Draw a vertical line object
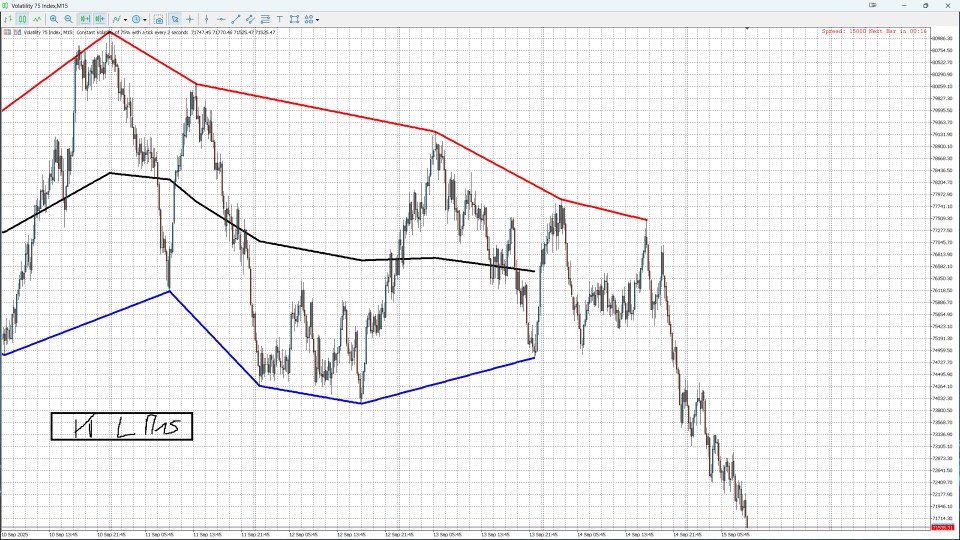 point(206,20)
